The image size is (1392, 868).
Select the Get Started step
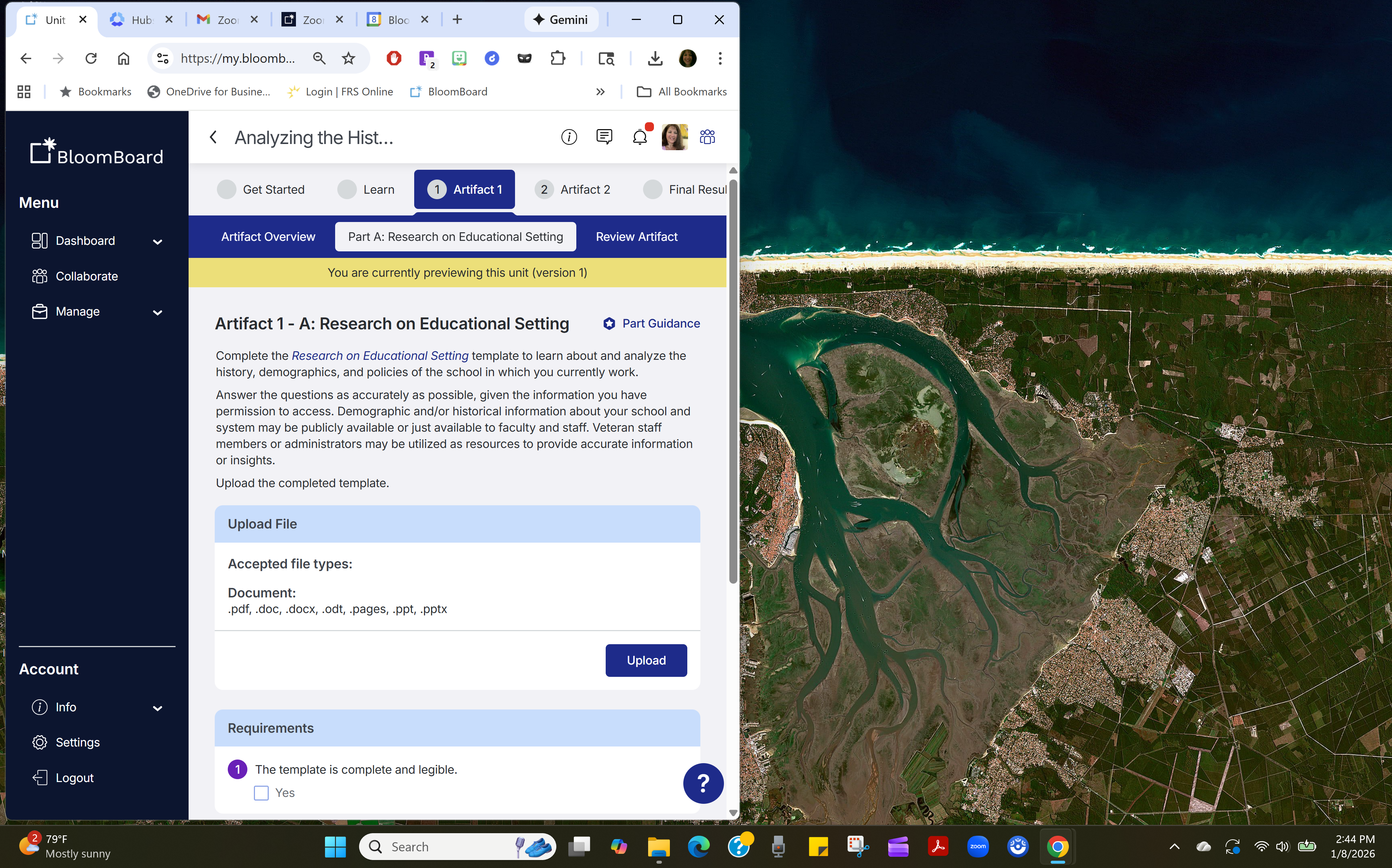(261, 189)
